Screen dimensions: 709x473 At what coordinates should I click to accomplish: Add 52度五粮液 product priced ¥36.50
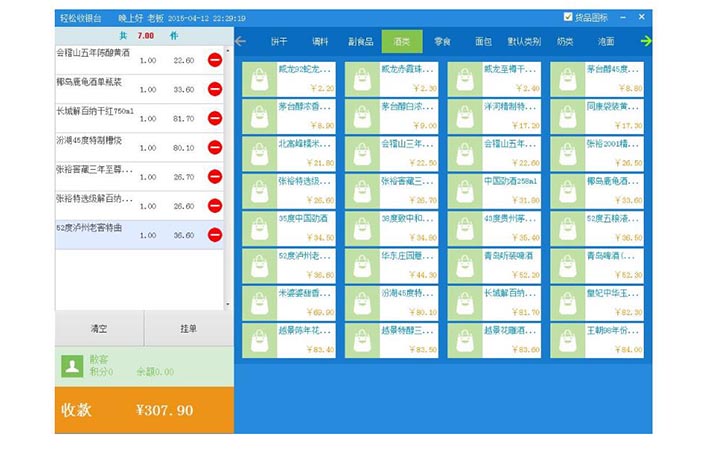point(597,228)
